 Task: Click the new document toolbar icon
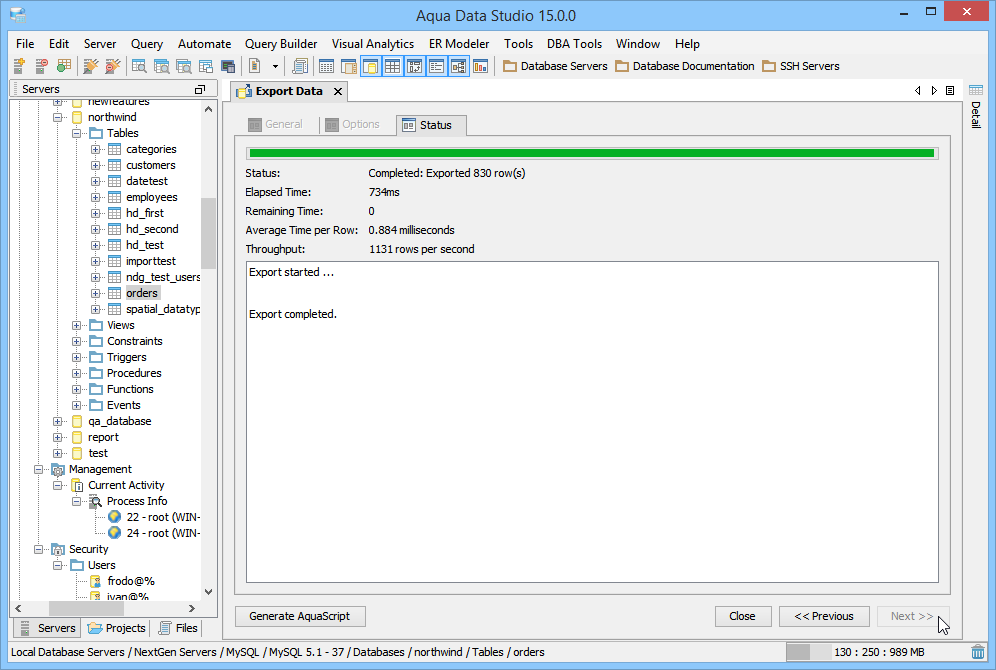255,65
